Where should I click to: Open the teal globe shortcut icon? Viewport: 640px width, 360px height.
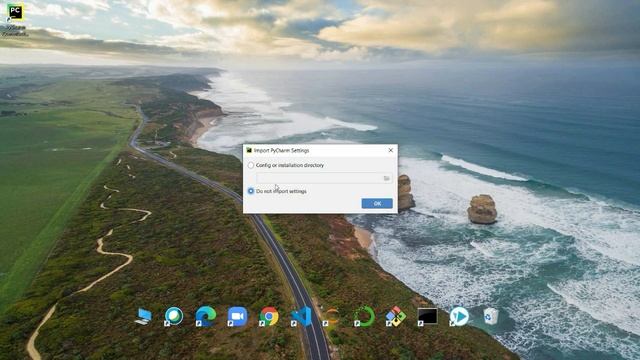click(x=173, y=316)
